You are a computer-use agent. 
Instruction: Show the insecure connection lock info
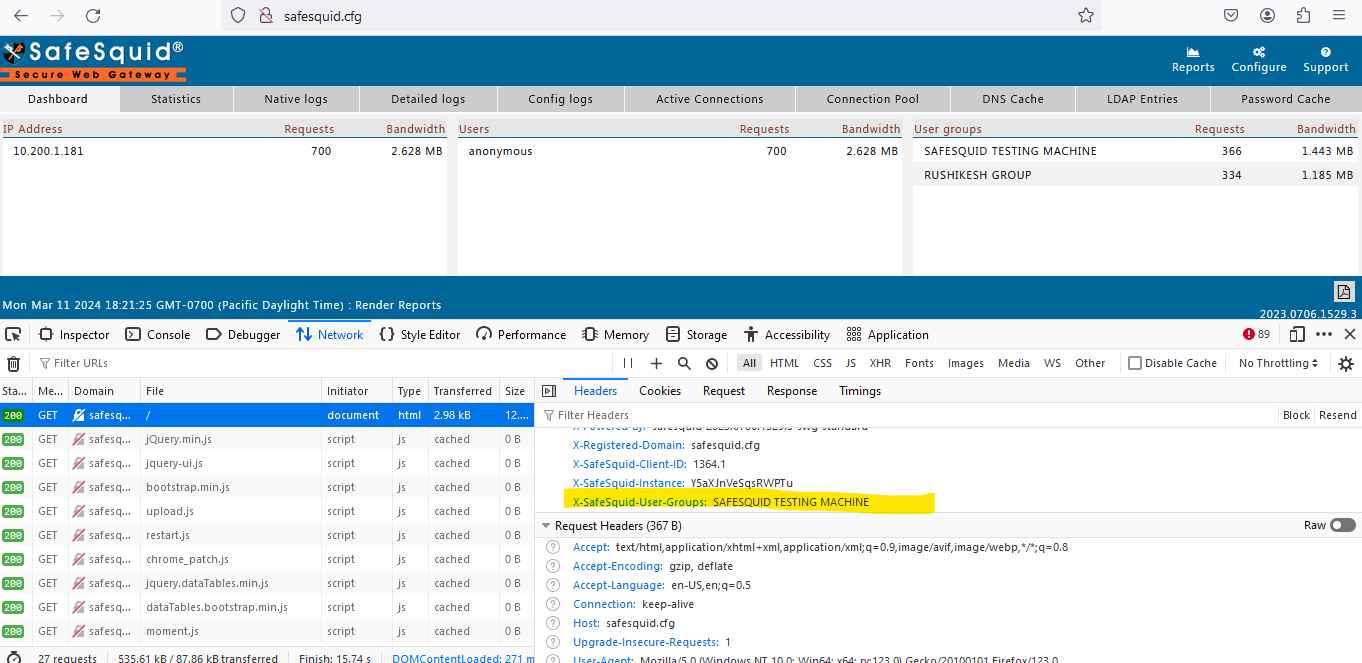tap(266, 16)
